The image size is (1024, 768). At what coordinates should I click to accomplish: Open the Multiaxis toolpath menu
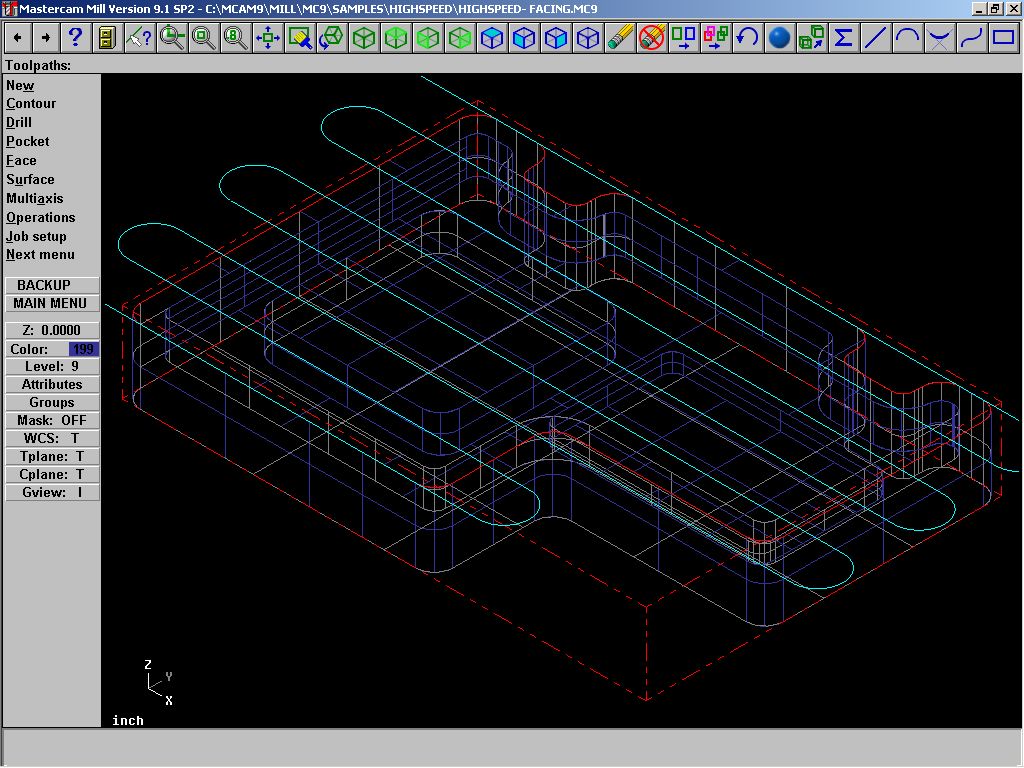[x=35, y=199]
